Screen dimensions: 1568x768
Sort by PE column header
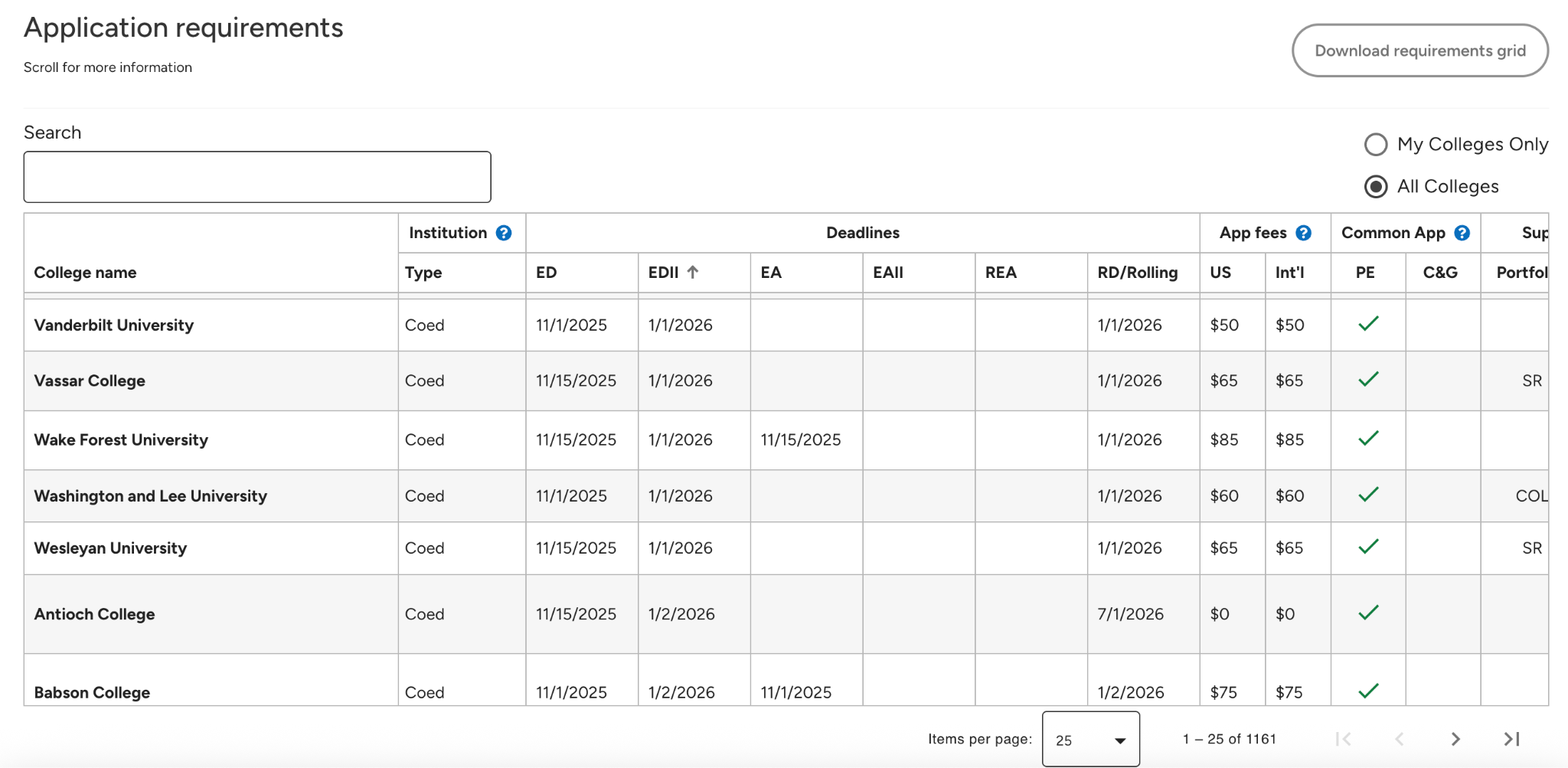point(1365,273)
